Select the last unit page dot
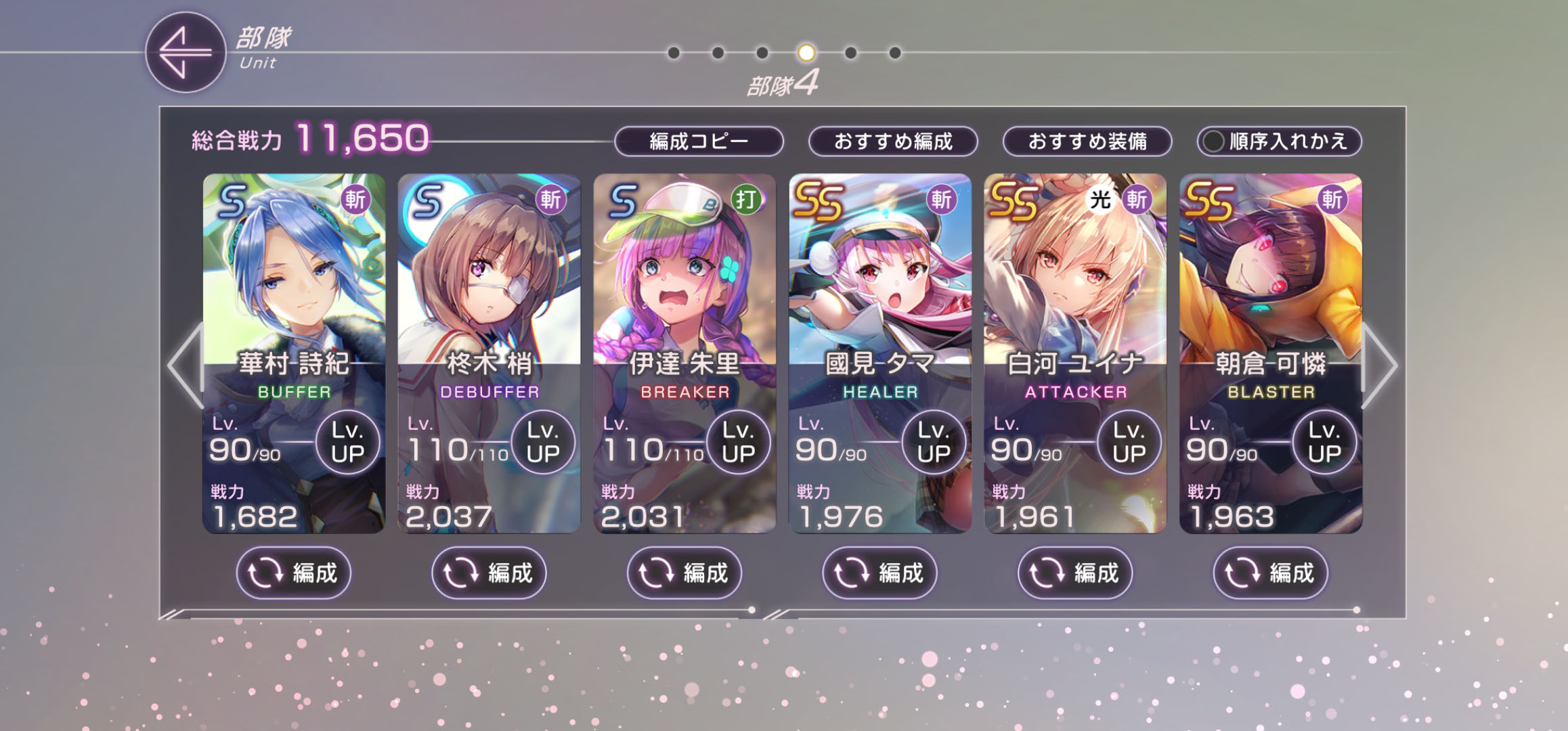 [895, 53]
